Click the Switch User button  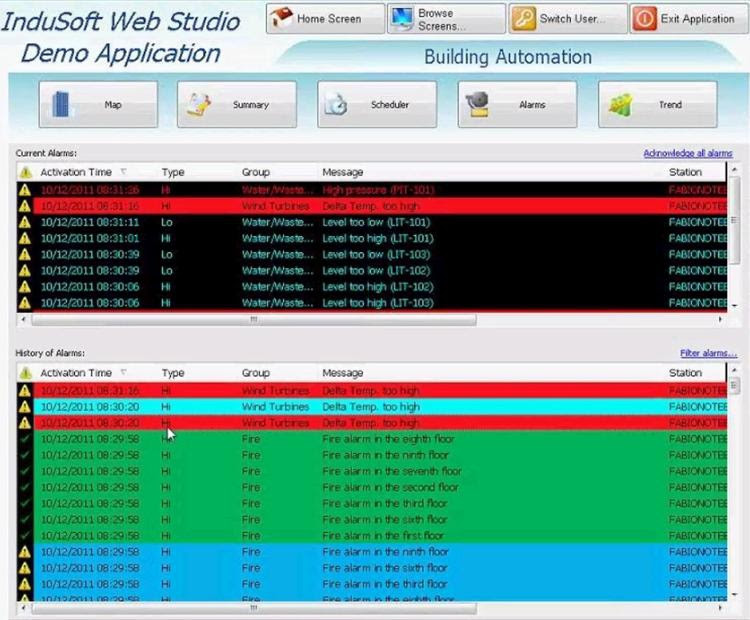[568, 19]
